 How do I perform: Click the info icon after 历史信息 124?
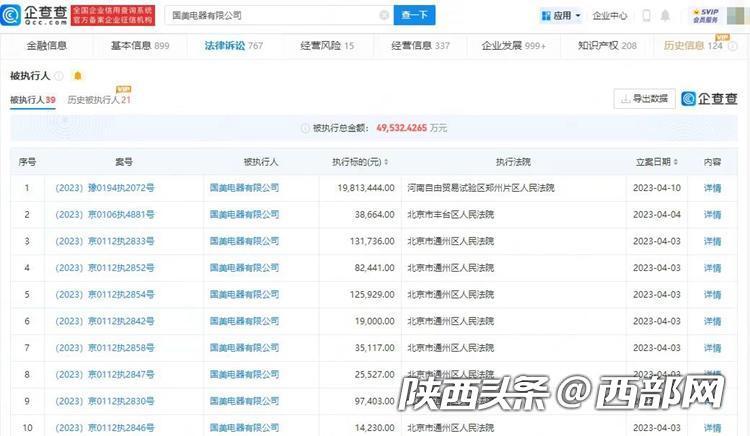732,46
